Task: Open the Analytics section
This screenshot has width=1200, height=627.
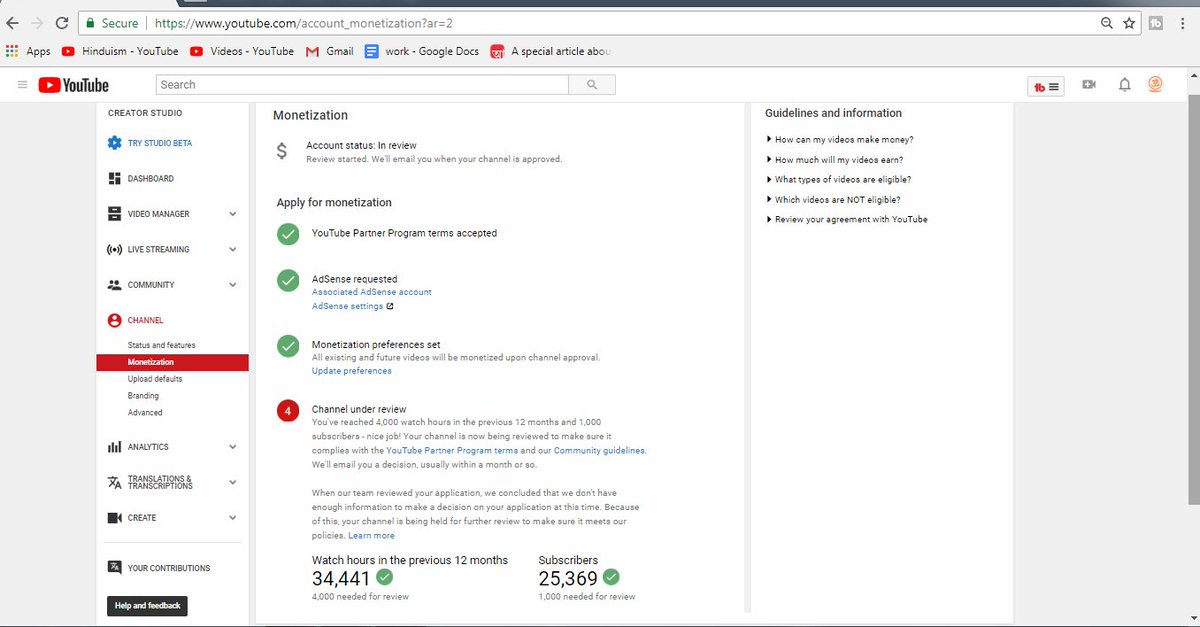Action: (148, 447)
